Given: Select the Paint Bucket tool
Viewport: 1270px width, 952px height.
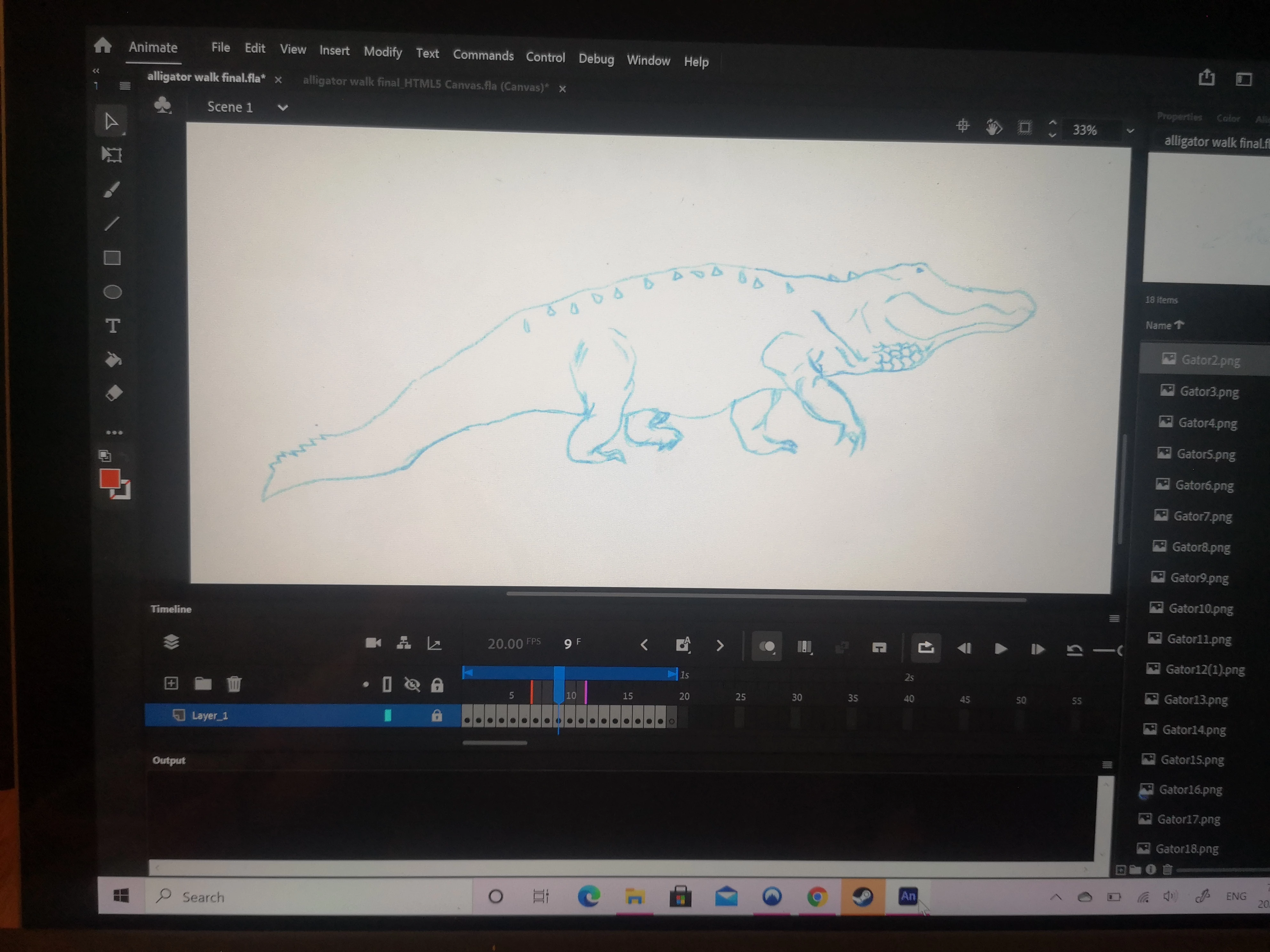Looking at the screenshot, I should tap(113, 360).
